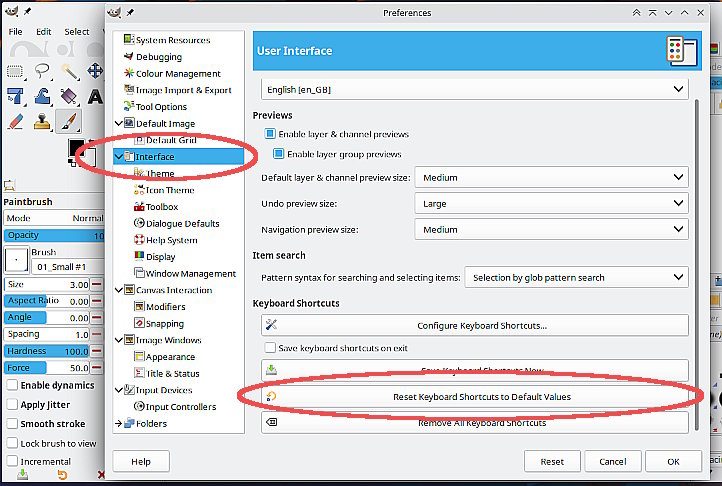Viewport: 722px width, 486px height.
Task: Reset Size value with its button
Action: coord(97,285)
